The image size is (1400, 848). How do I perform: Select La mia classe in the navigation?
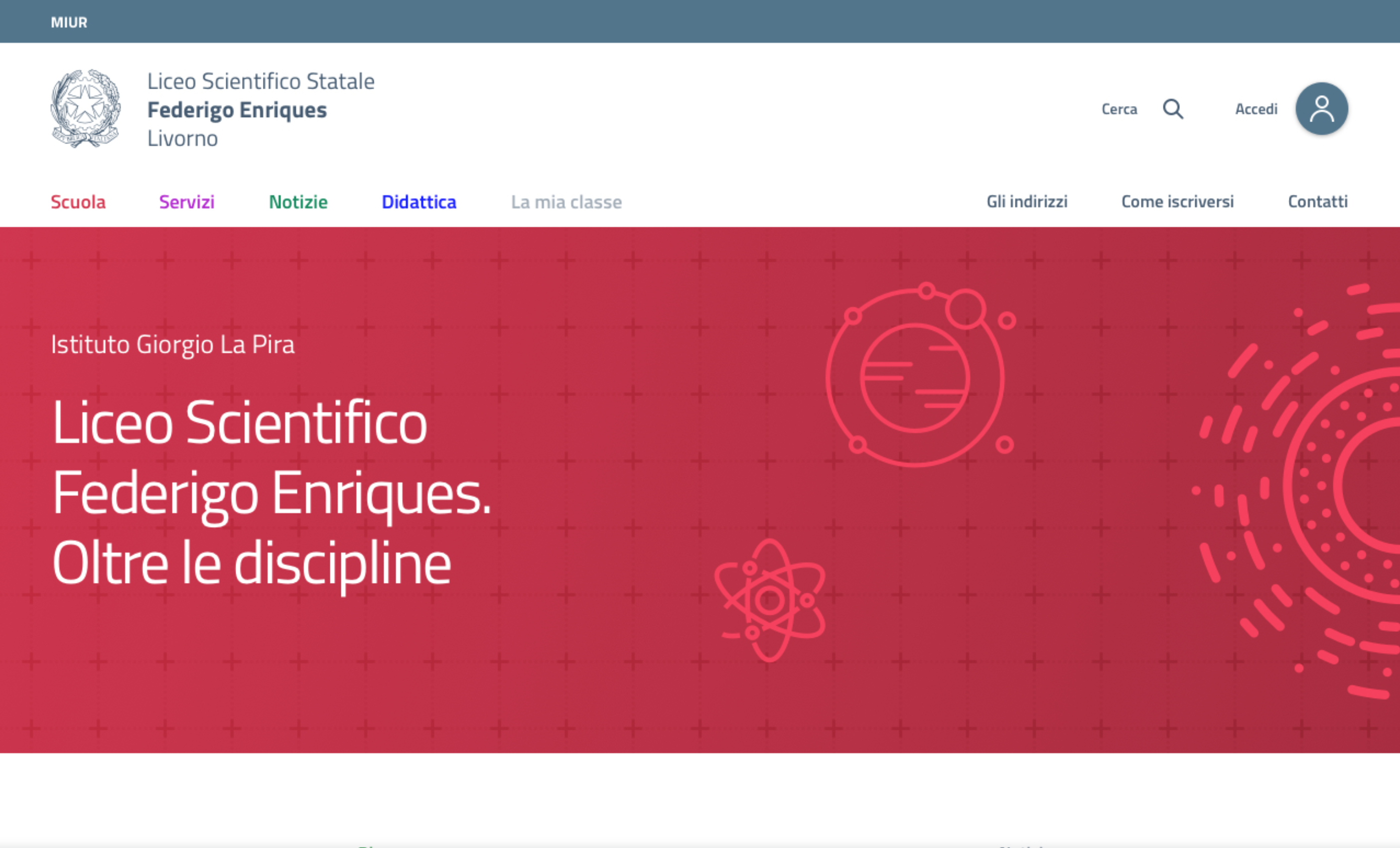[566, 202]
